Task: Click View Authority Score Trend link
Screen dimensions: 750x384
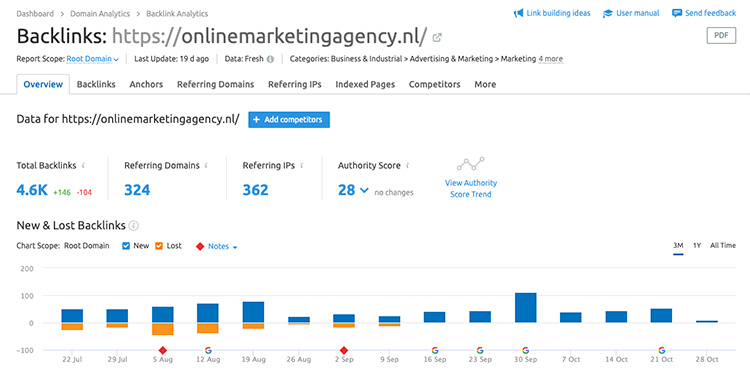Action: pos(471,188)
